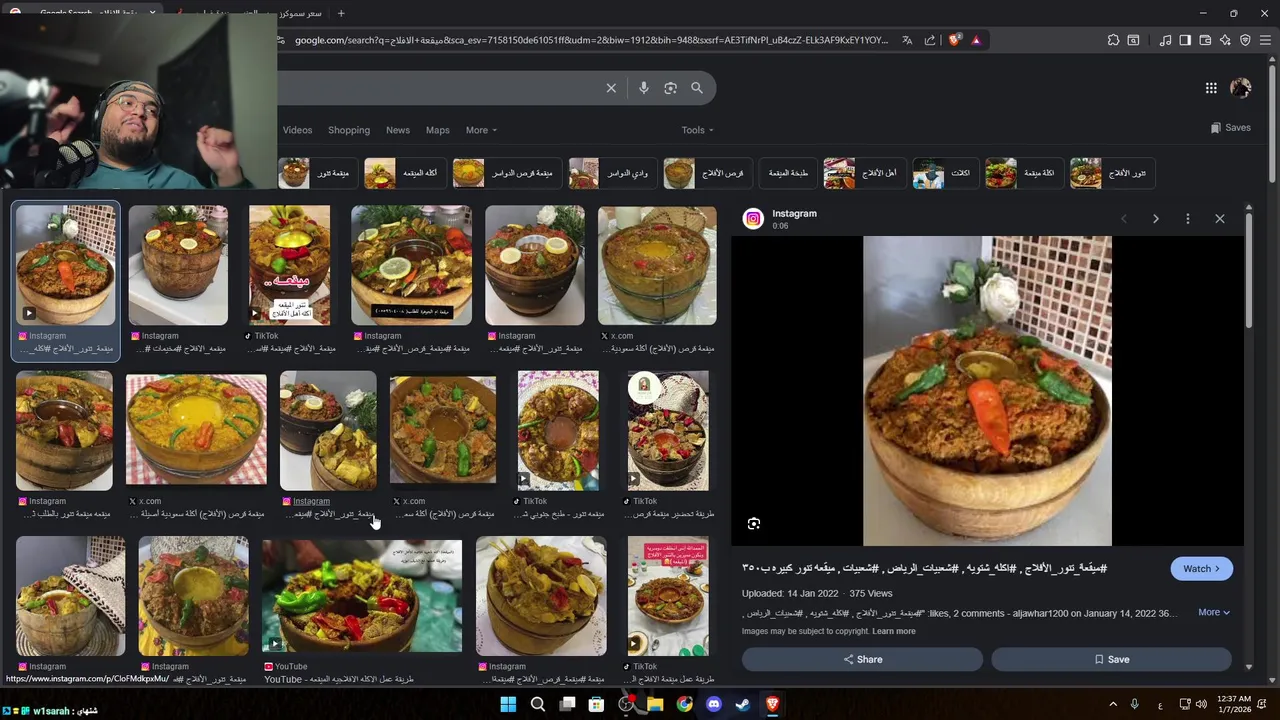Toggle the browser sidebar panel

coord(1185,40)
